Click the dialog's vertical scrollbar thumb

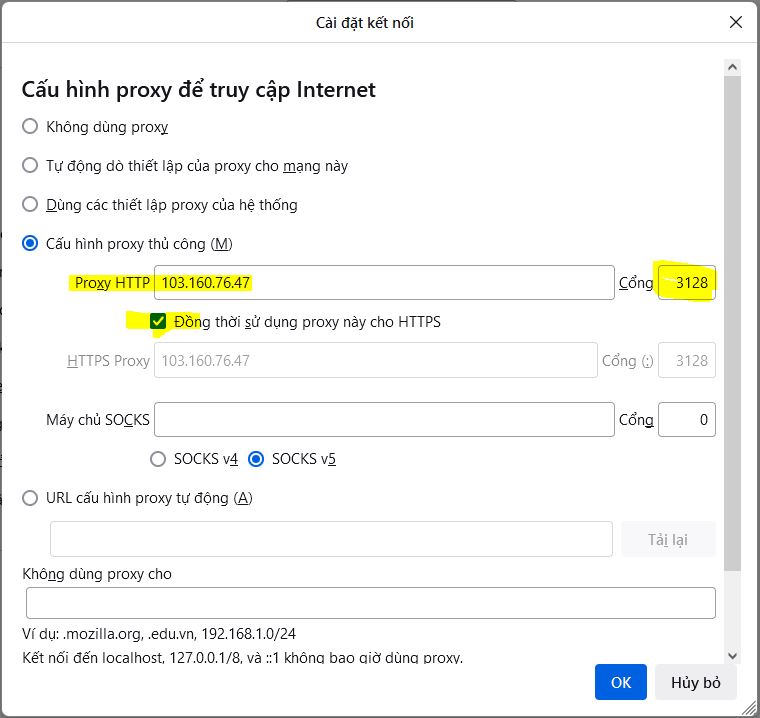pos(733,320)
